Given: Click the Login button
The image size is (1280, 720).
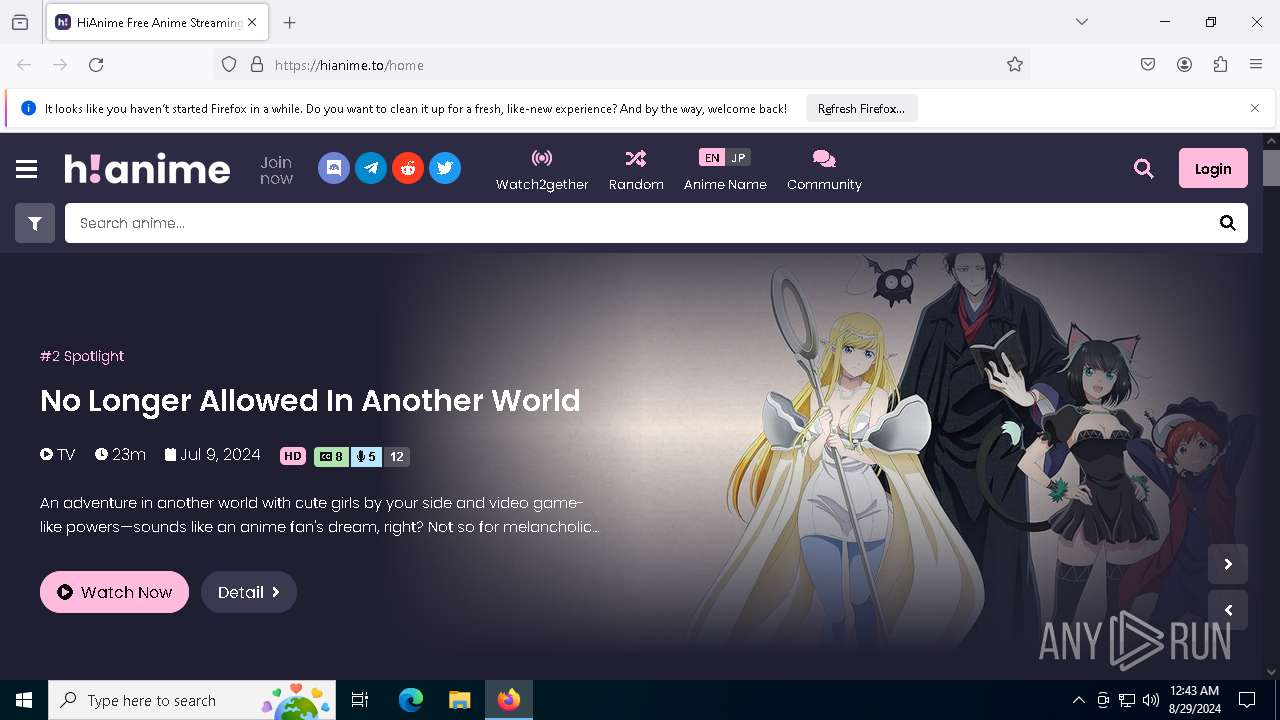Looking at the screenshot, I should coord(1213,168).
